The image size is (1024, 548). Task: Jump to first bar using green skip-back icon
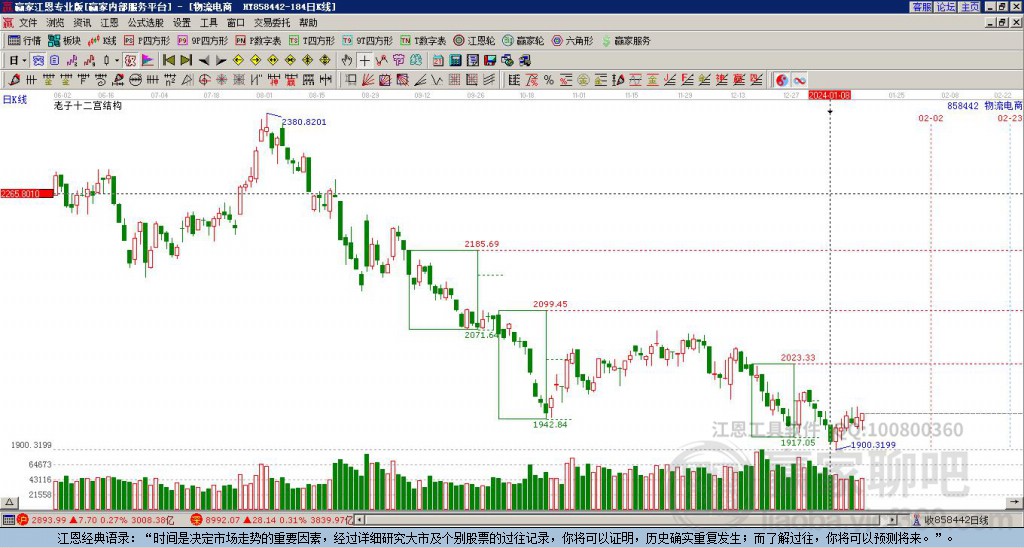pos(168,60)
